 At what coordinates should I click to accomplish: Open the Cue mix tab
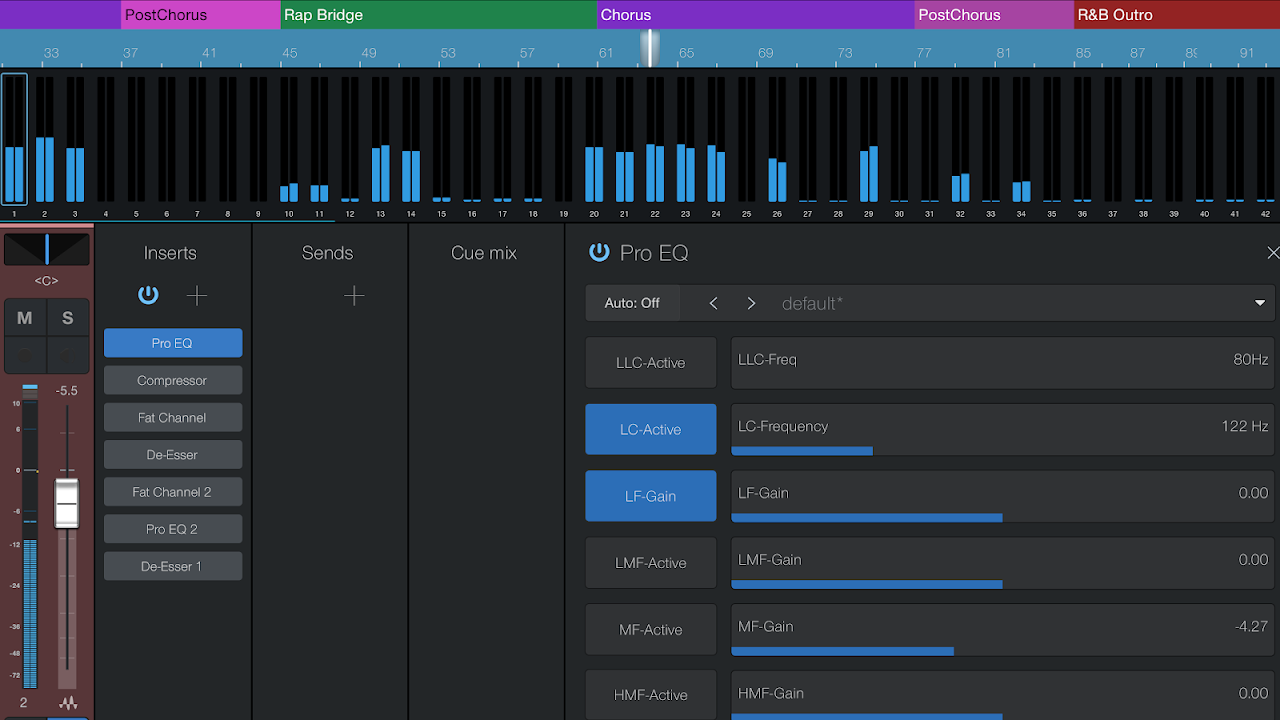(x=484, y=253)
